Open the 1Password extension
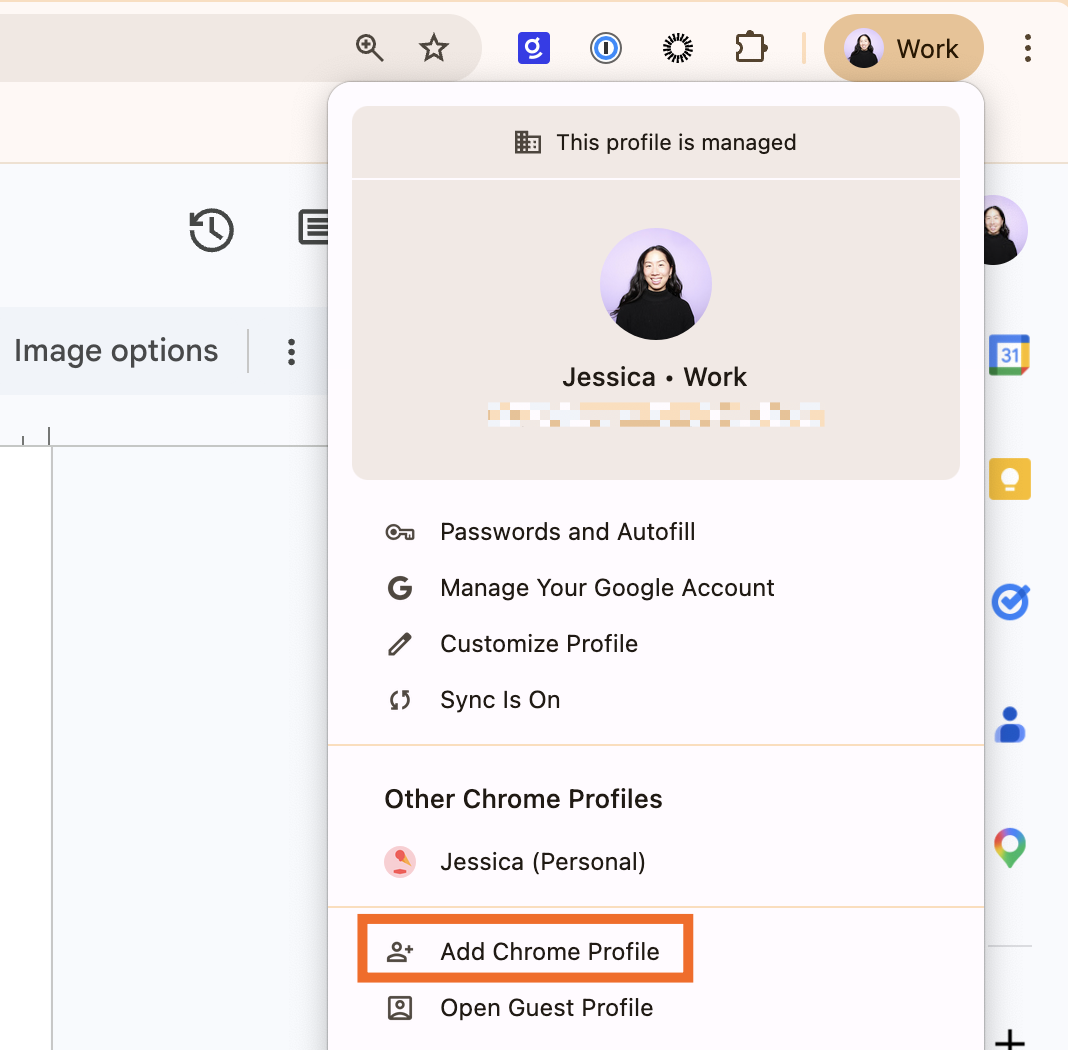Screen dimensions: 1068x1050 [605, 47]
